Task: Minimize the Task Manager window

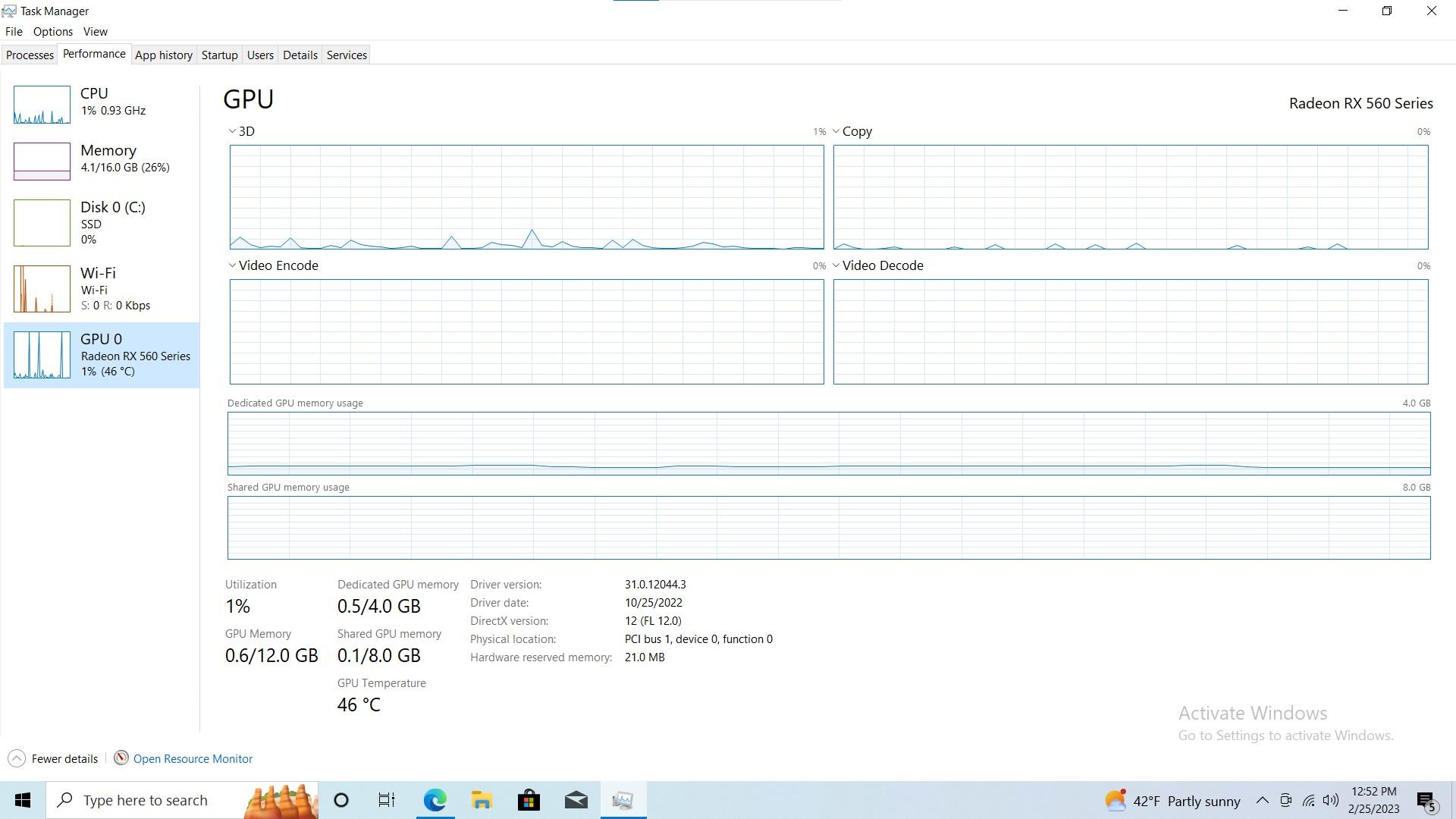Action: [1343, 11]
